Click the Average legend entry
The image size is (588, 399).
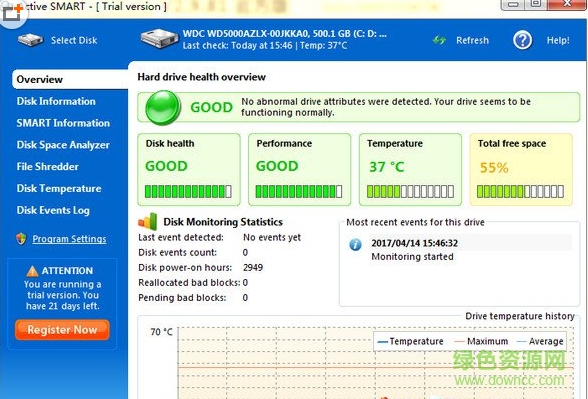[540, 341]
